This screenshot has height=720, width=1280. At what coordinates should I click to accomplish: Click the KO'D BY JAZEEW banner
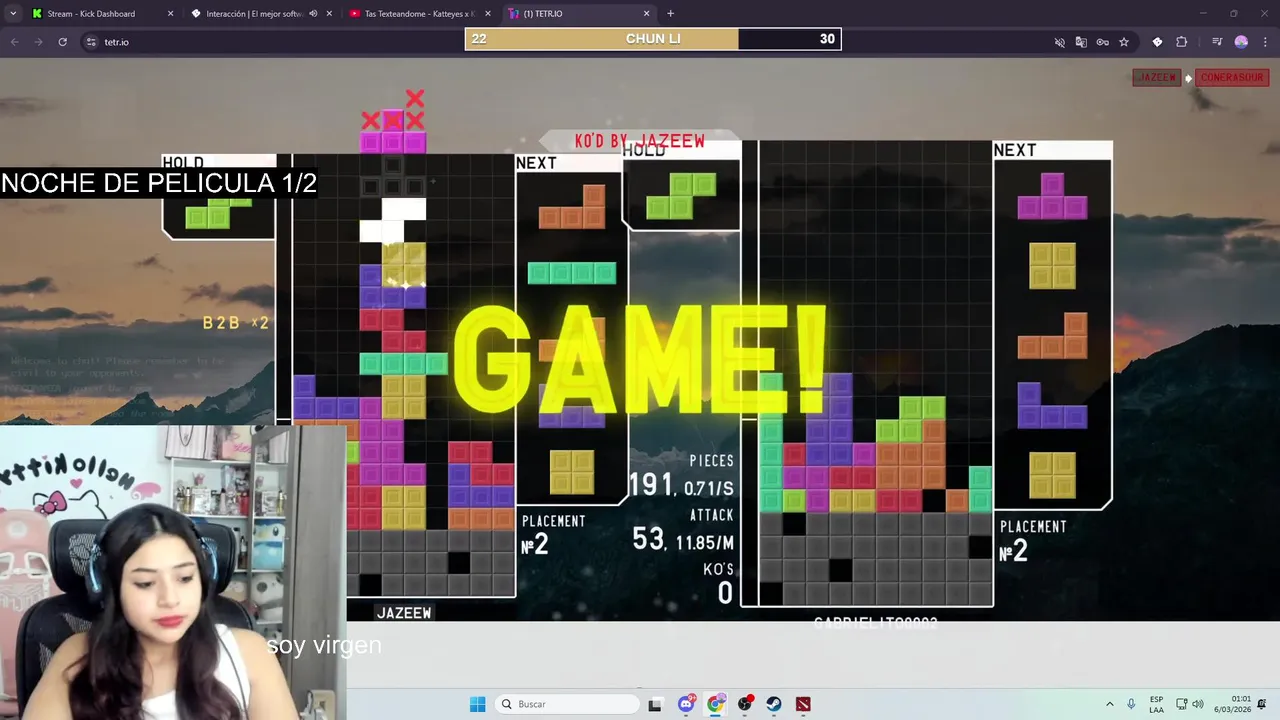[640, 141]
